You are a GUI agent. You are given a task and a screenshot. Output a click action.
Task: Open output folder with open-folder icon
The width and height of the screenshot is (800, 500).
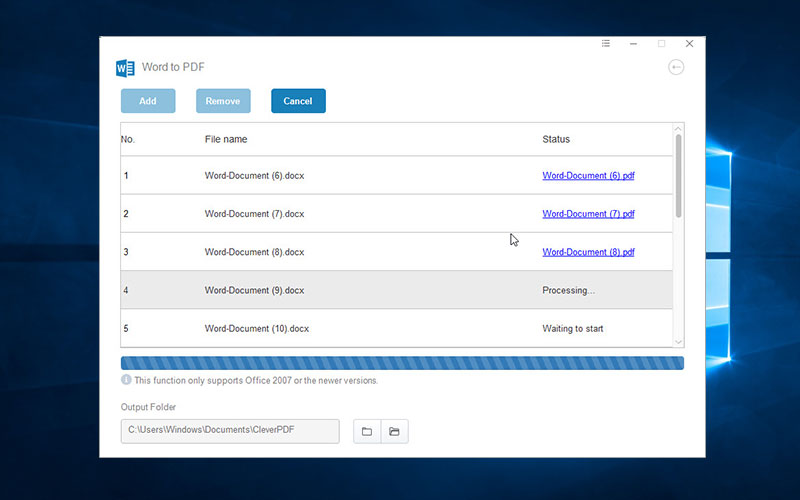tap(394, 432)
